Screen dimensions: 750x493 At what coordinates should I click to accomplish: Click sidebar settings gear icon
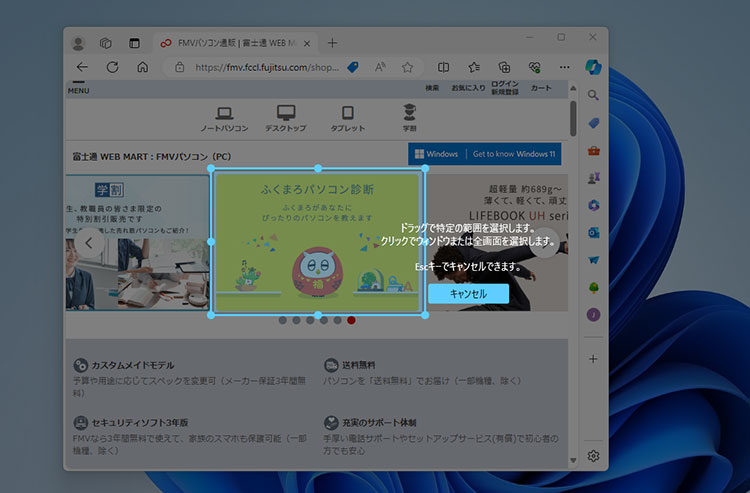point(593,456)
